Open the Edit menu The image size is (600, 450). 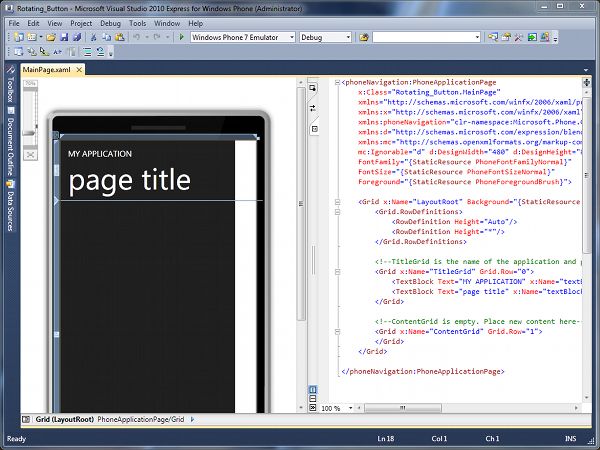[33, 23]
